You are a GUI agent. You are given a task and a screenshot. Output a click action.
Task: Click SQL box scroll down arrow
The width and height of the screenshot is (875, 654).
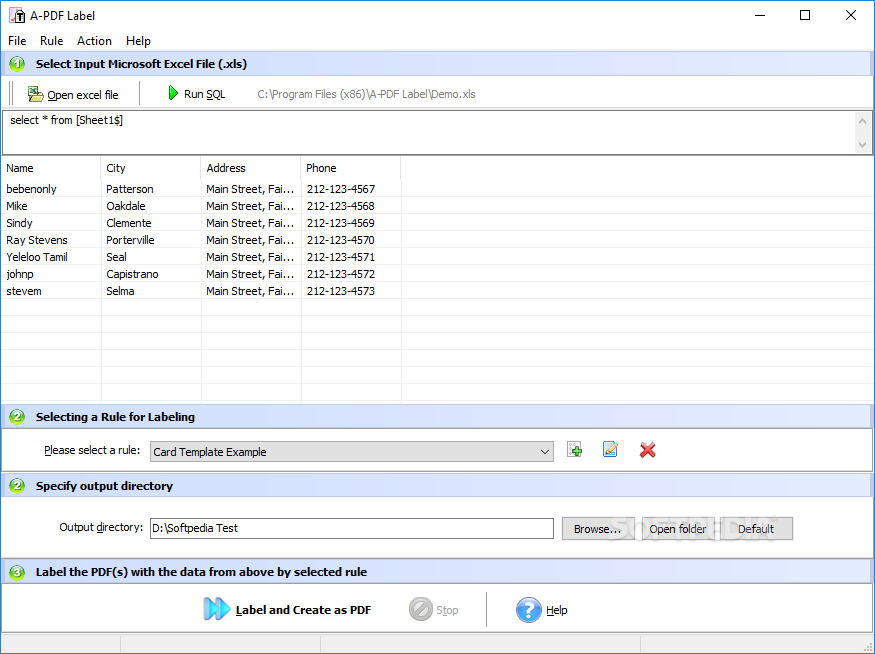tap(862, 145)
